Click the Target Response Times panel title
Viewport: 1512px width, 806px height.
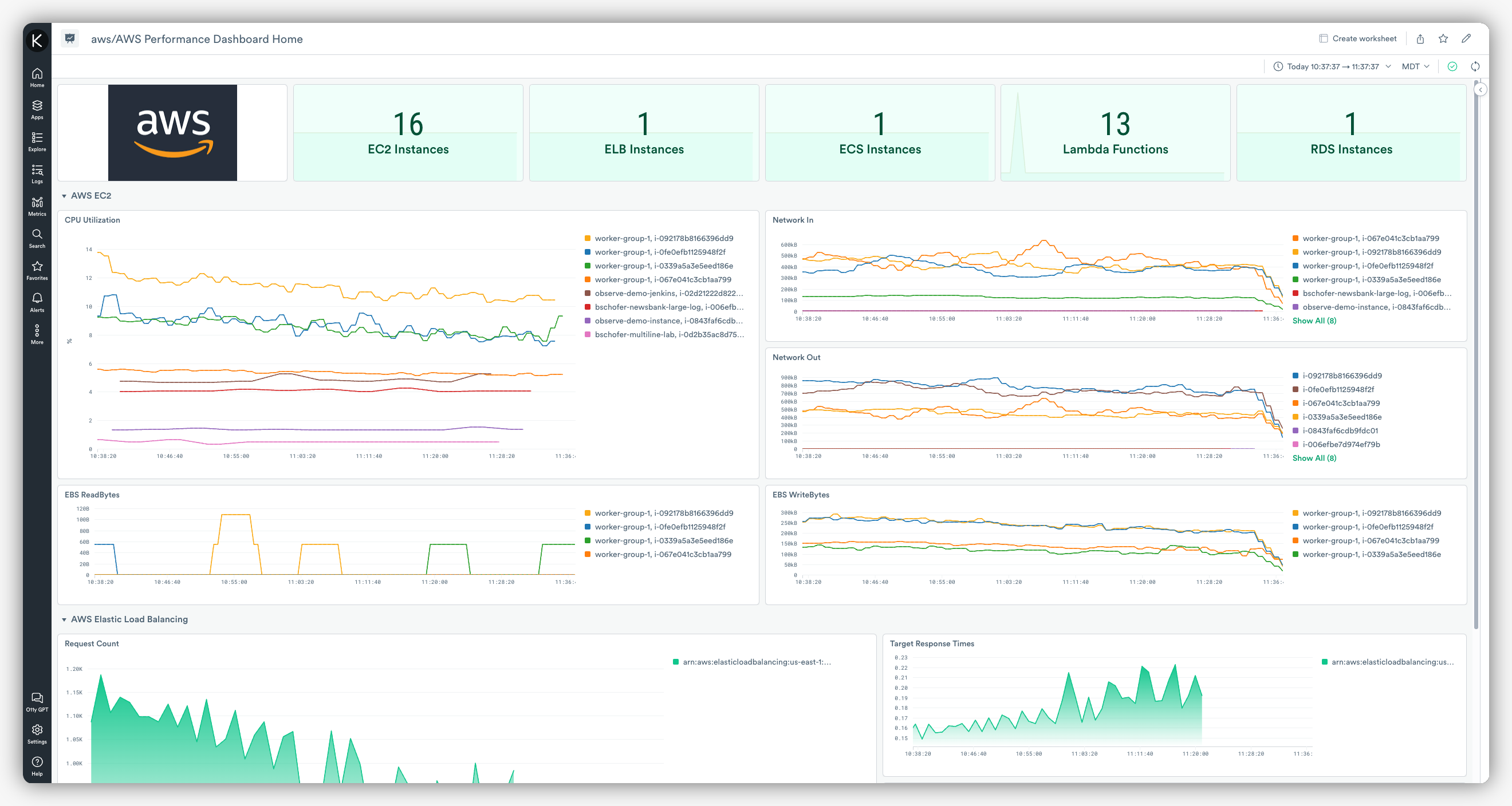932,643
